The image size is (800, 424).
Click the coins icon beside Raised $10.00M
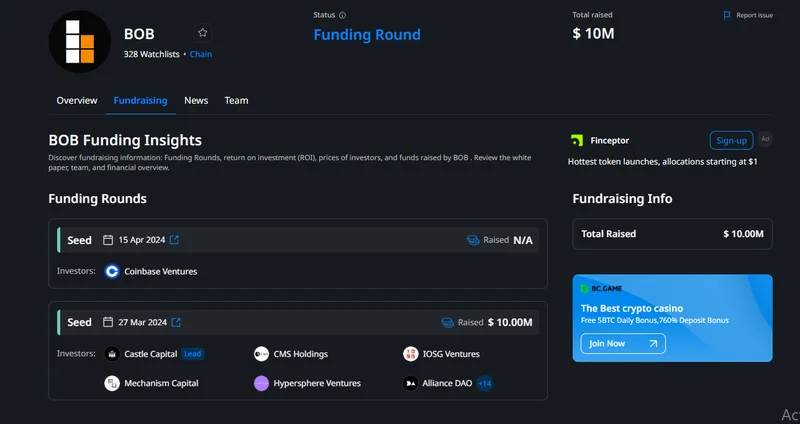click(x=447, y=322)
